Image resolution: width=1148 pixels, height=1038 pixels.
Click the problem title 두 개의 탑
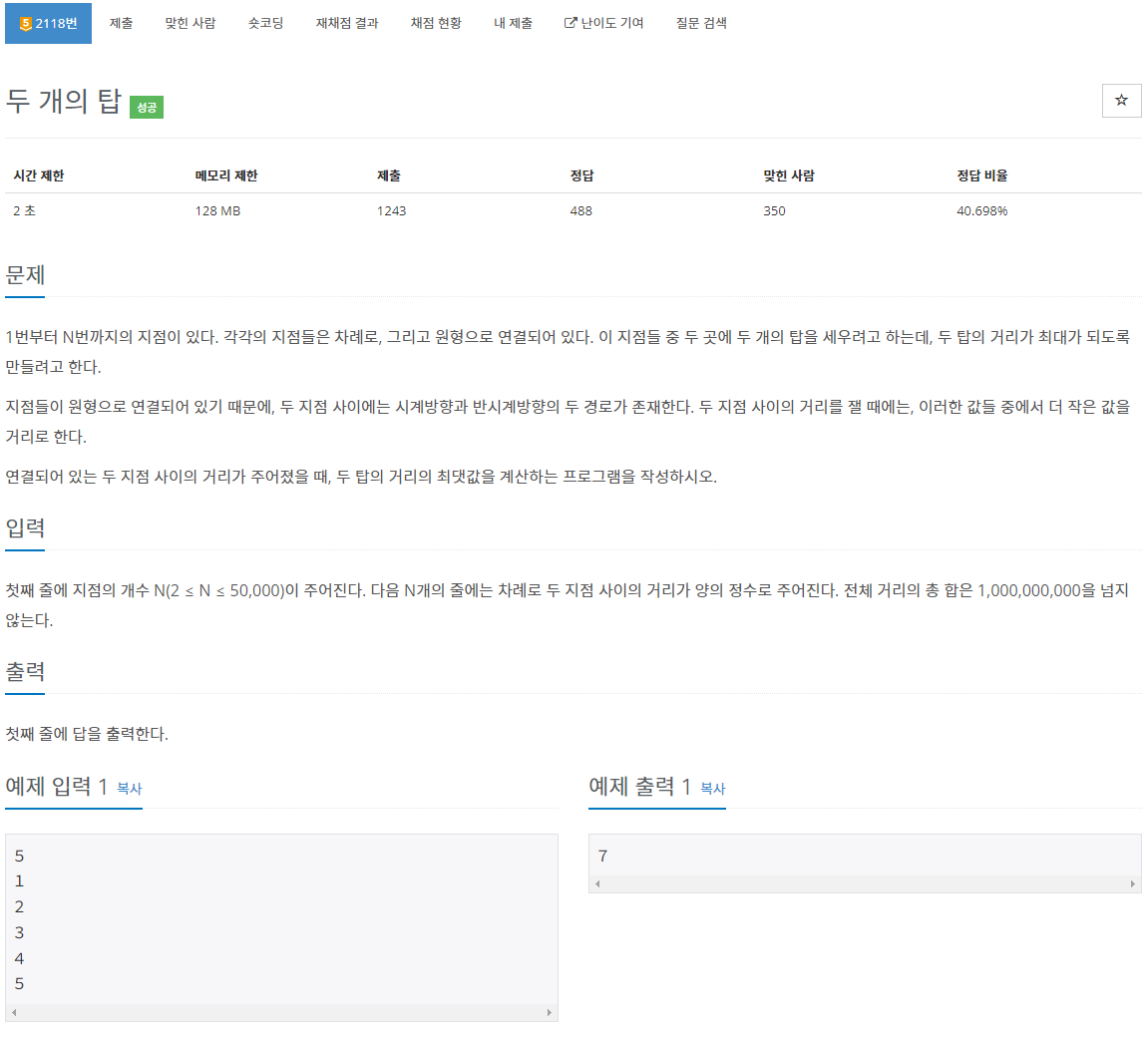click(63, 103)
